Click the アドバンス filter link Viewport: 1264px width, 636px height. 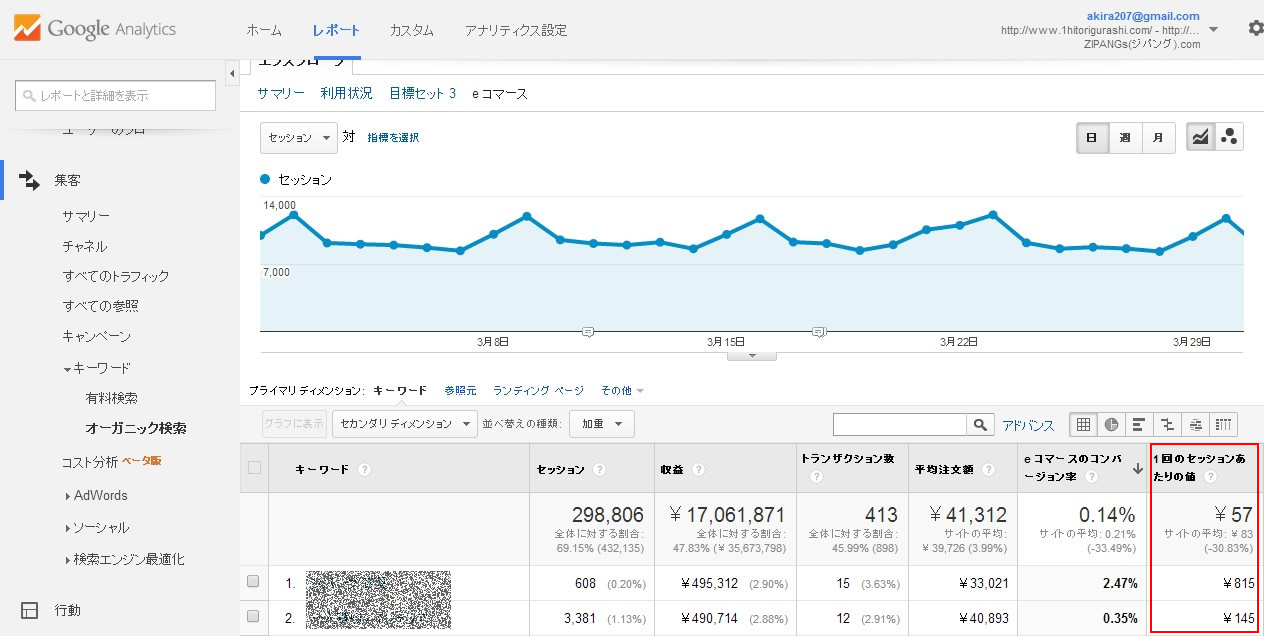[1028, 425]
